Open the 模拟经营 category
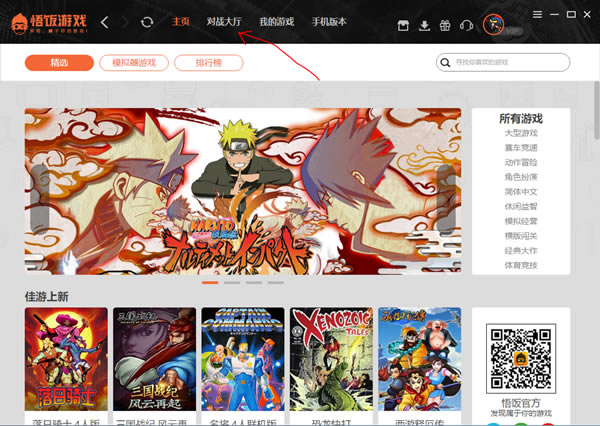 (521, 221)
